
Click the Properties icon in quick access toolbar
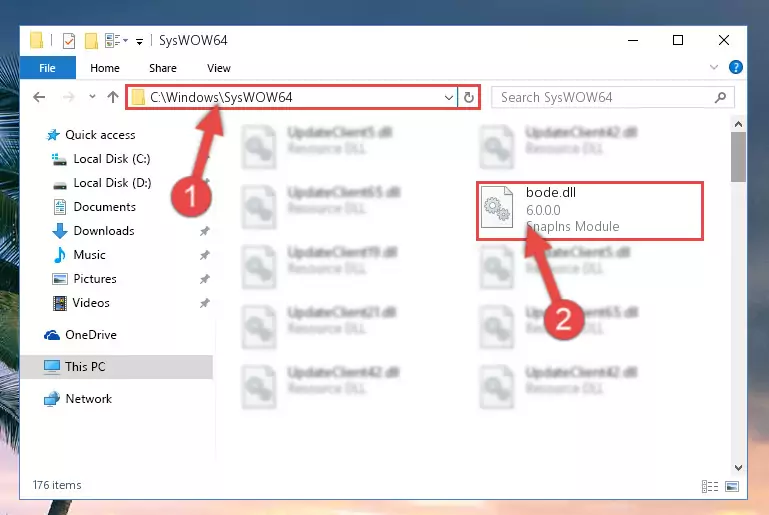click(x=69, y=41)
